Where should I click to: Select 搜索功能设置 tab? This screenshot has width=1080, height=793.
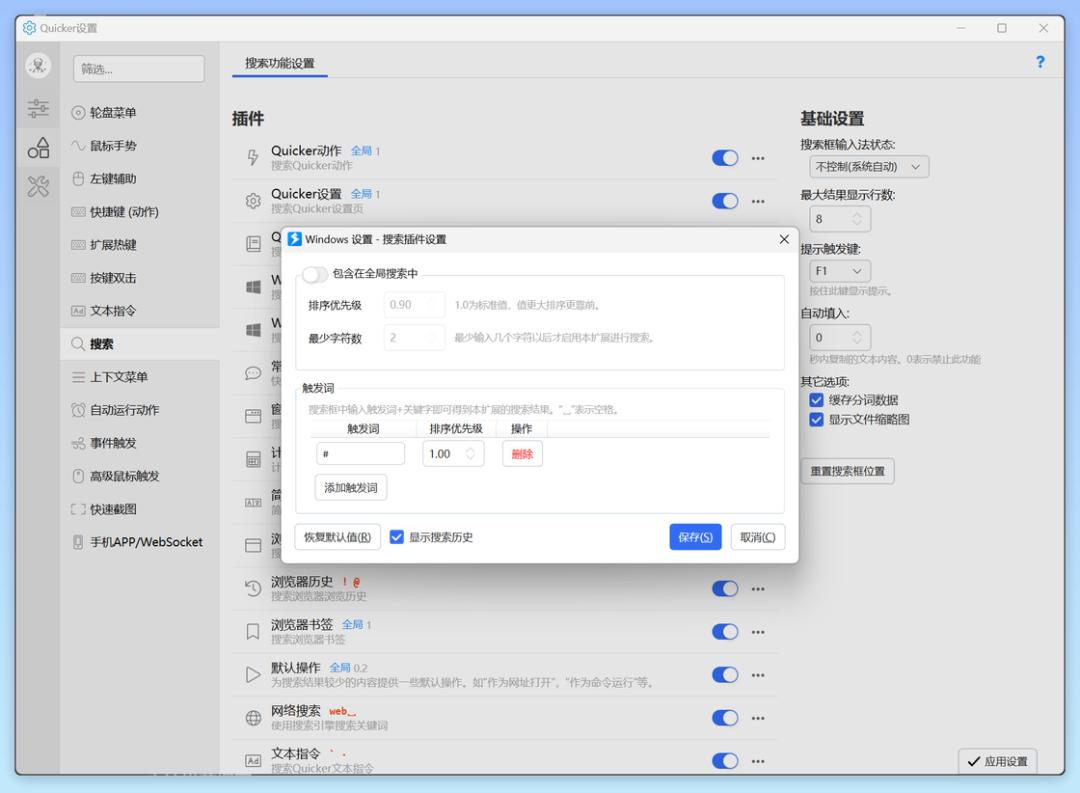(x=280, y=63)
